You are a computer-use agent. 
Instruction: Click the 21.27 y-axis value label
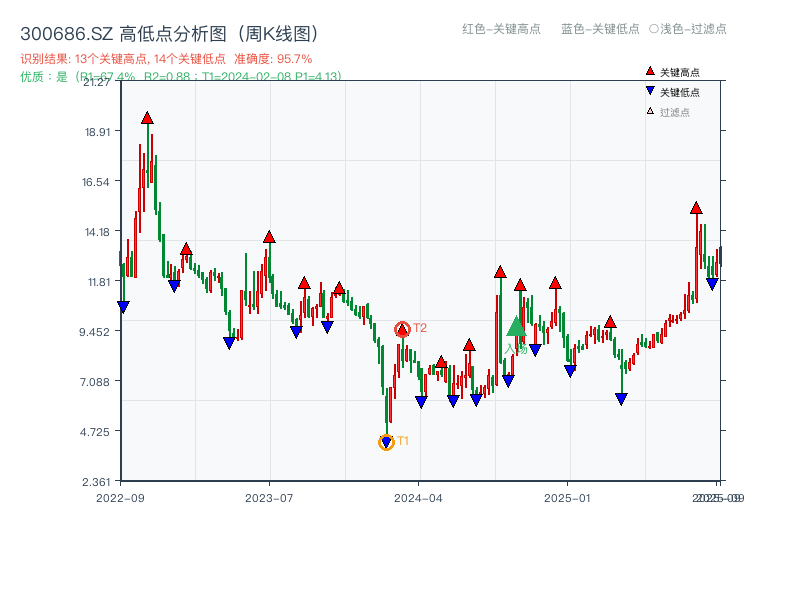pos(98,84)
